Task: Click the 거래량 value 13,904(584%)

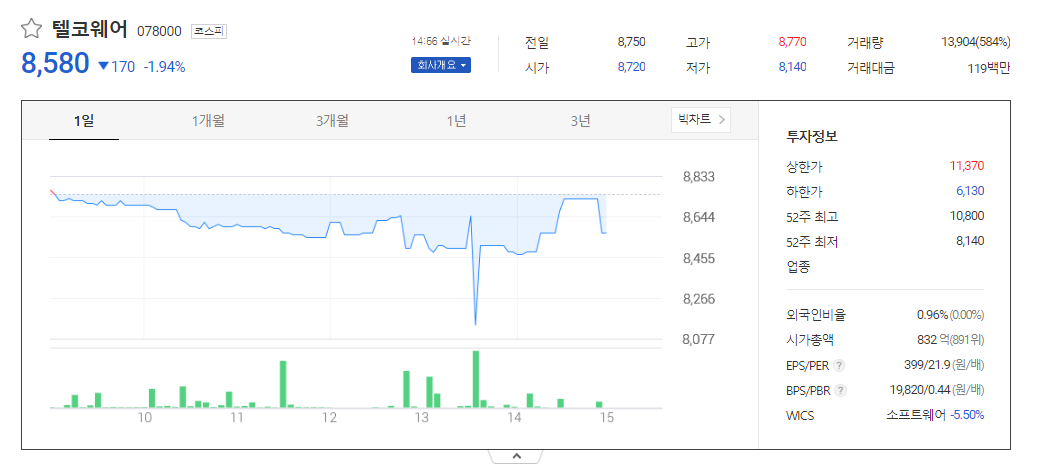Action: coord(976,42)
